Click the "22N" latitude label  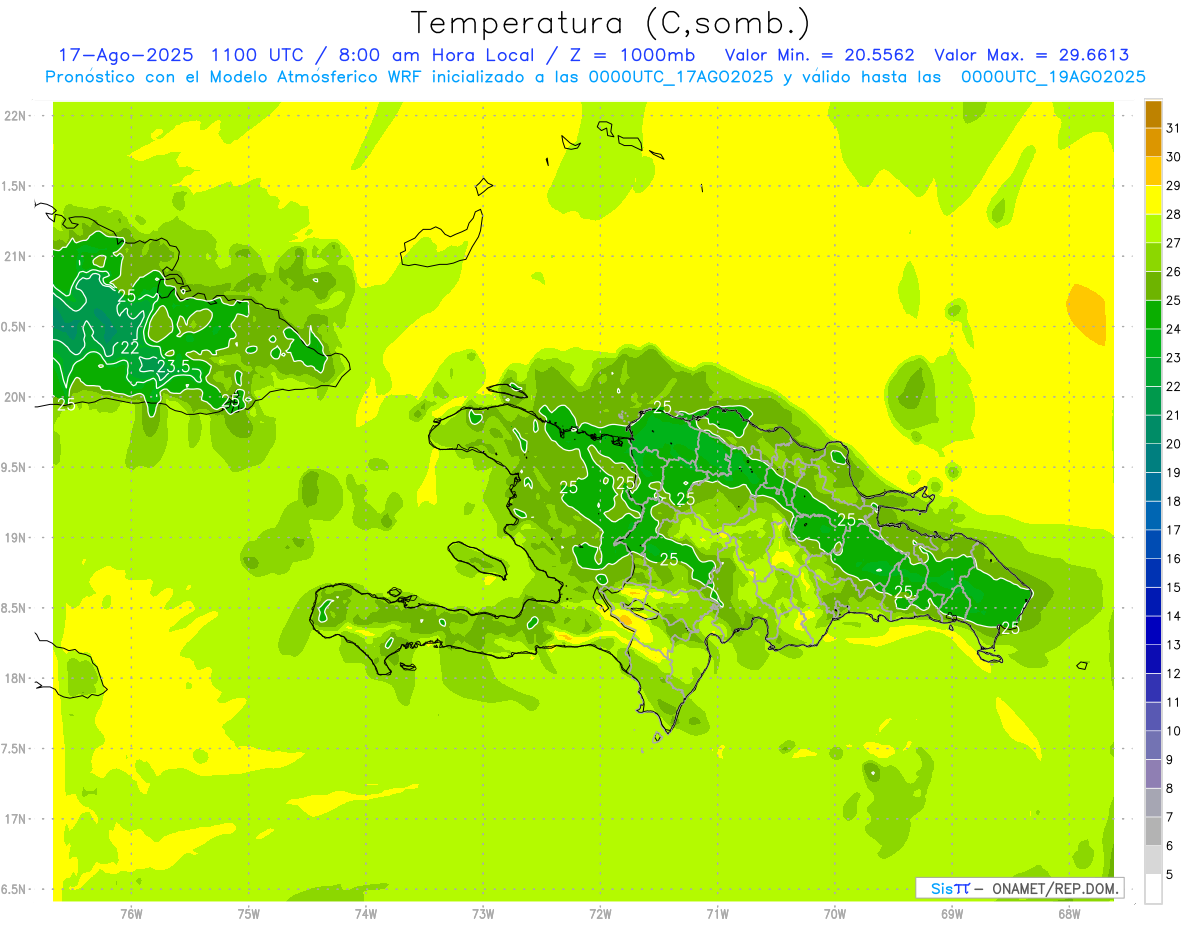coord(16,116)
